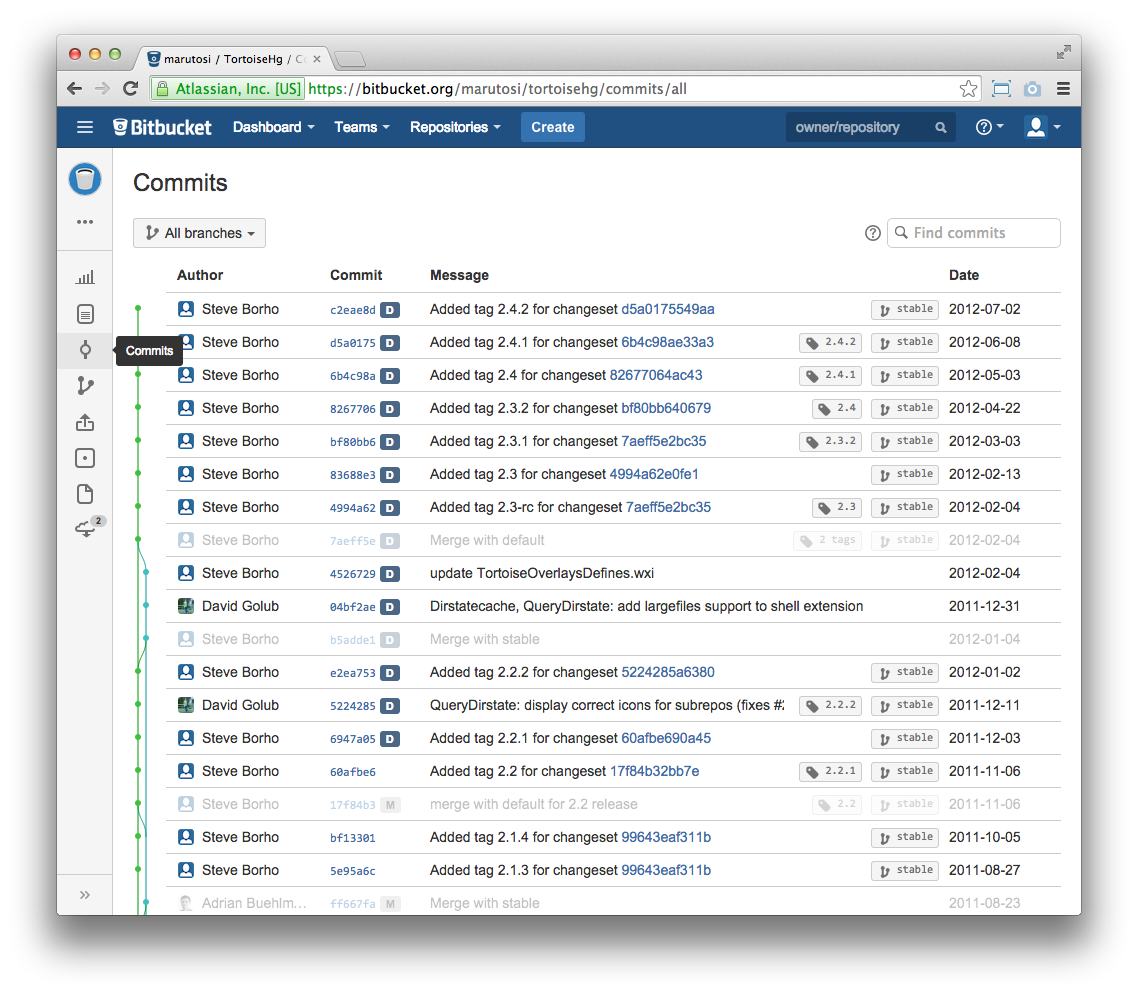Image resolution: width=1138 pixels, height=994 pixels.
Task: Click the magnifier icon in the owner/repository search
Action: click(941, 128)
